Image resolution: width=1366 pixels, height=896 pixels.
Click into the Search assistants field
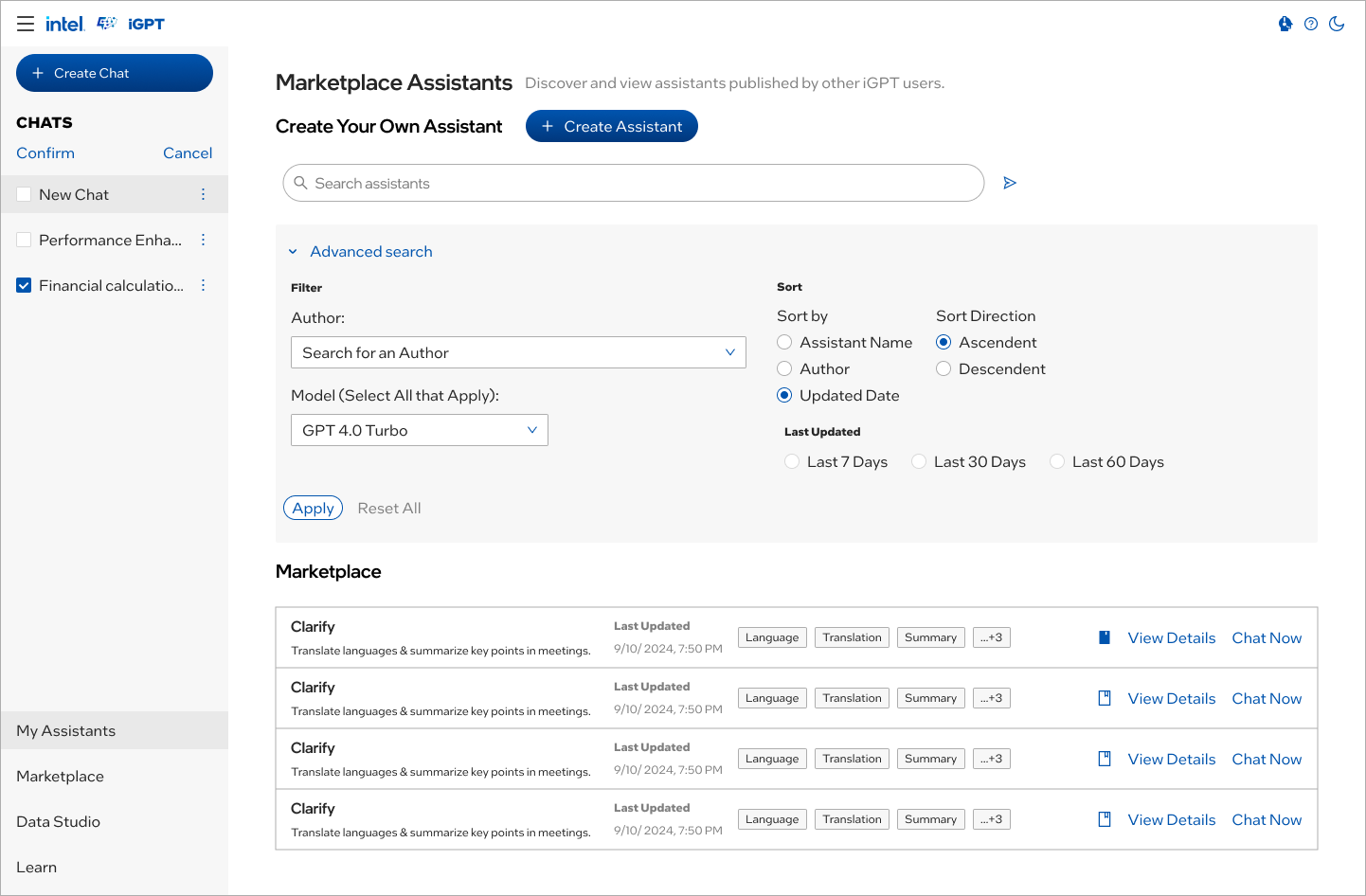(634, 183)
